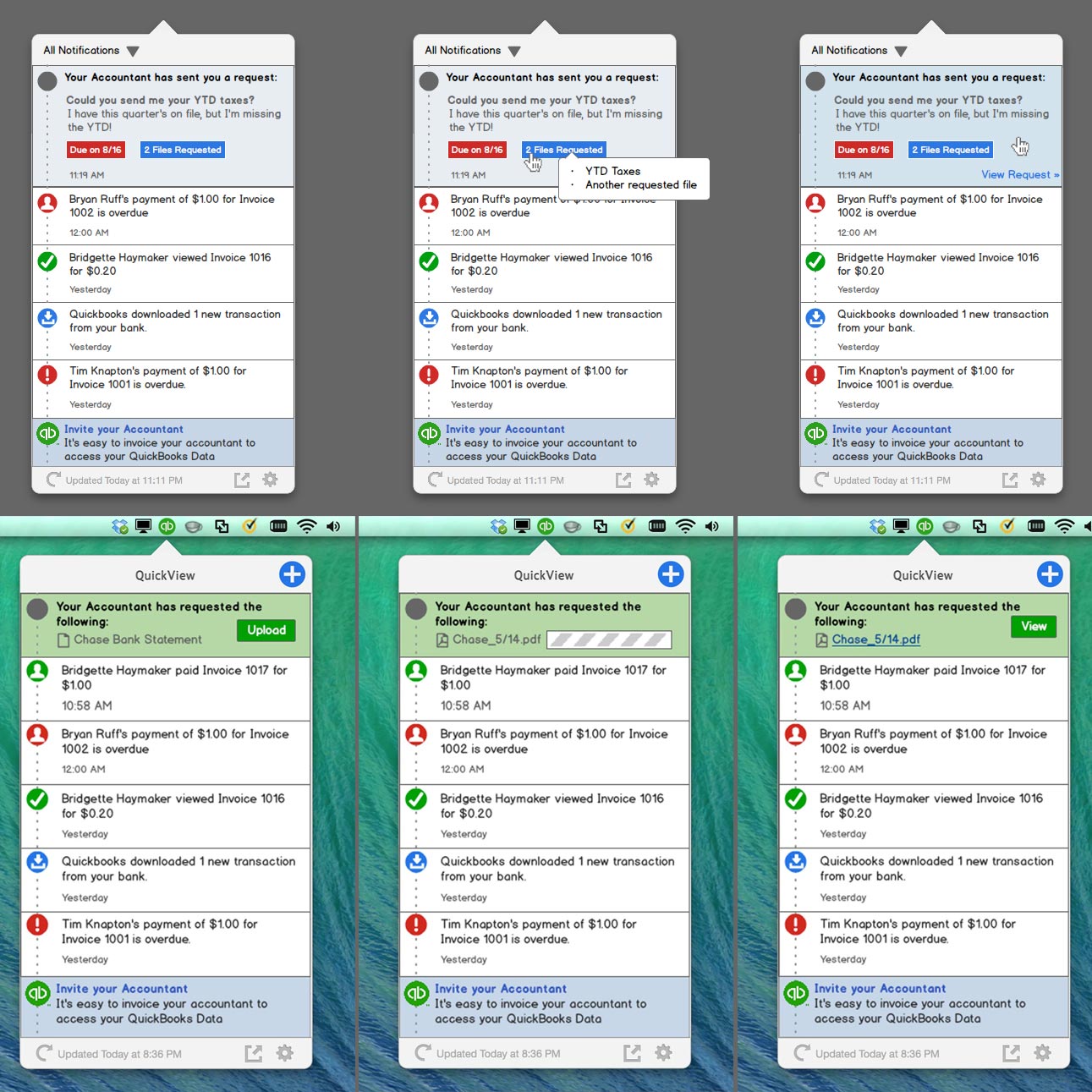Click refresh icon in panel with Upload button

pos(44,1053)
